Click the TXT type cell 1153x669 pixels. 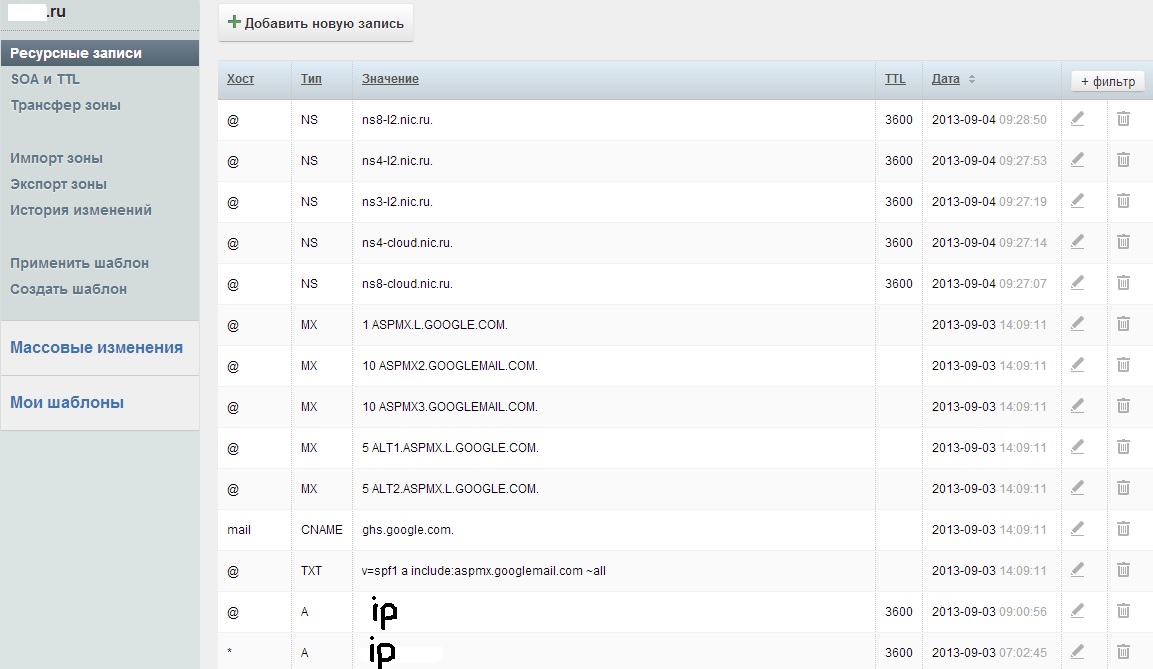point(311,570)
